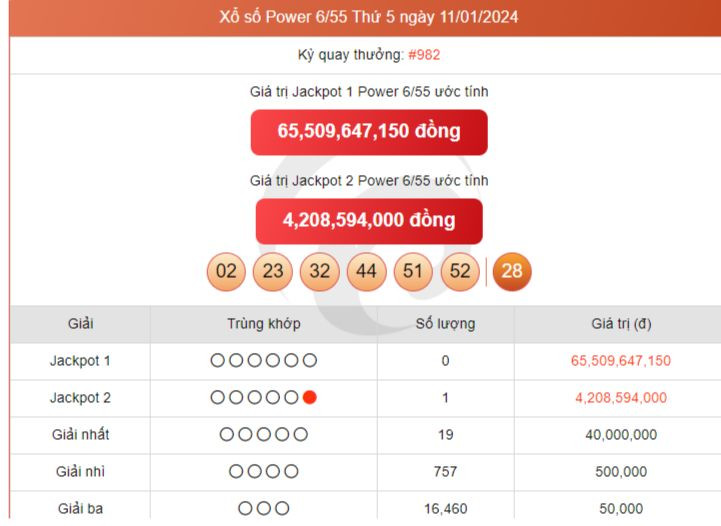The height and width of the screenshot is (526, 721).
Task: Click the Xổ số Power 6/55 title bar
Action: (368, 18)
